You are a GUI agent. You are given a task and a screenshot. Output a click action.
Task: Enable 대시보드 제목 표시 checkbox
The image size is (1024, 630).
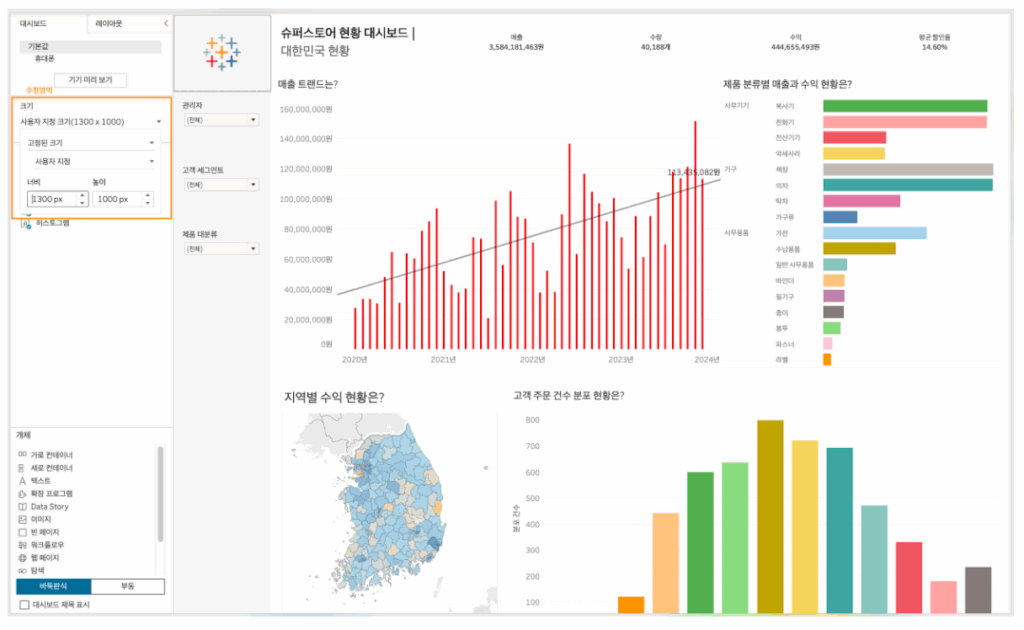[x=25, y=606]
